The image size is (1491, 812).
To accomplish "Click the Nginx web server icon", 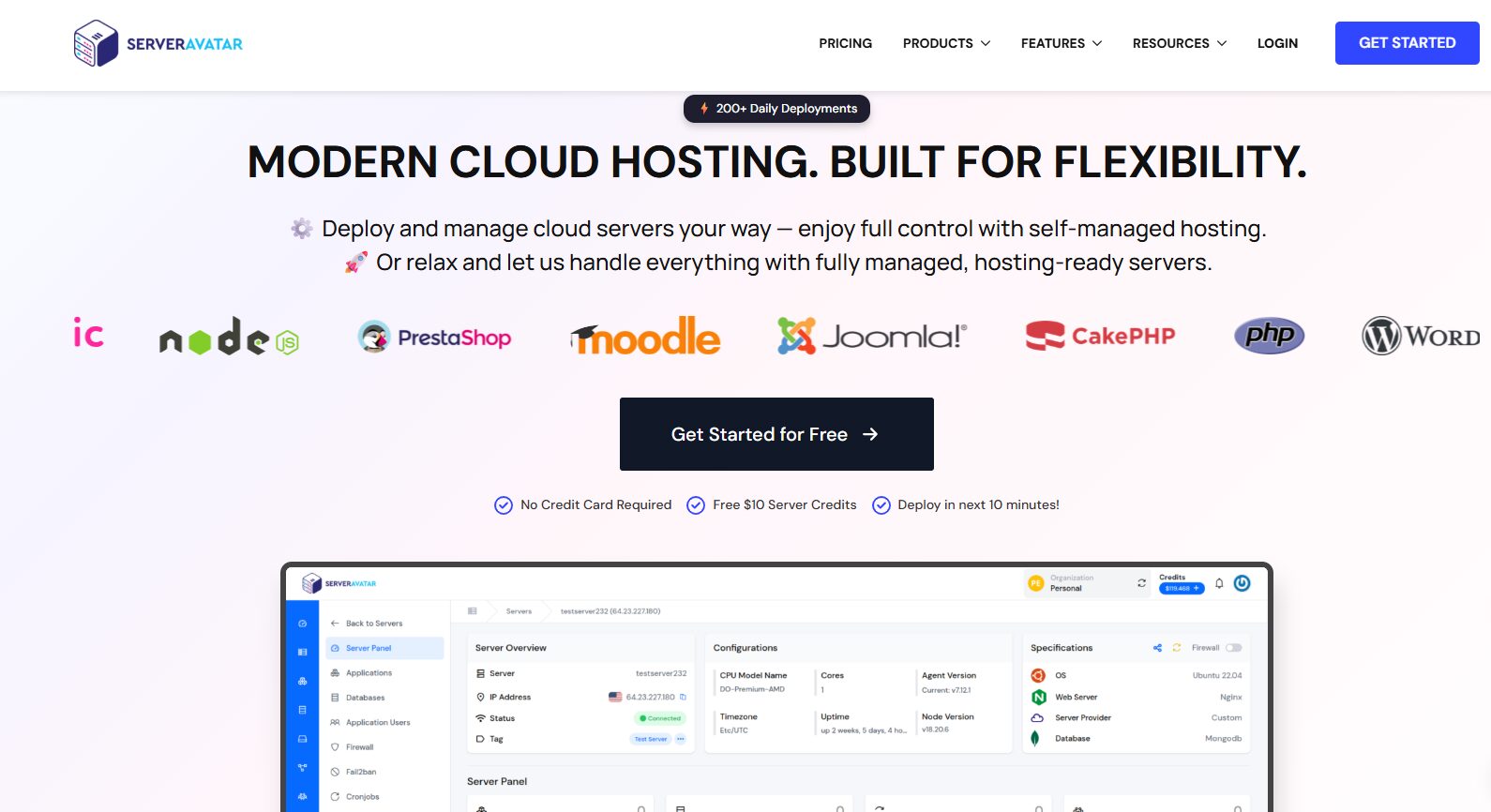I will point(1038,697).
